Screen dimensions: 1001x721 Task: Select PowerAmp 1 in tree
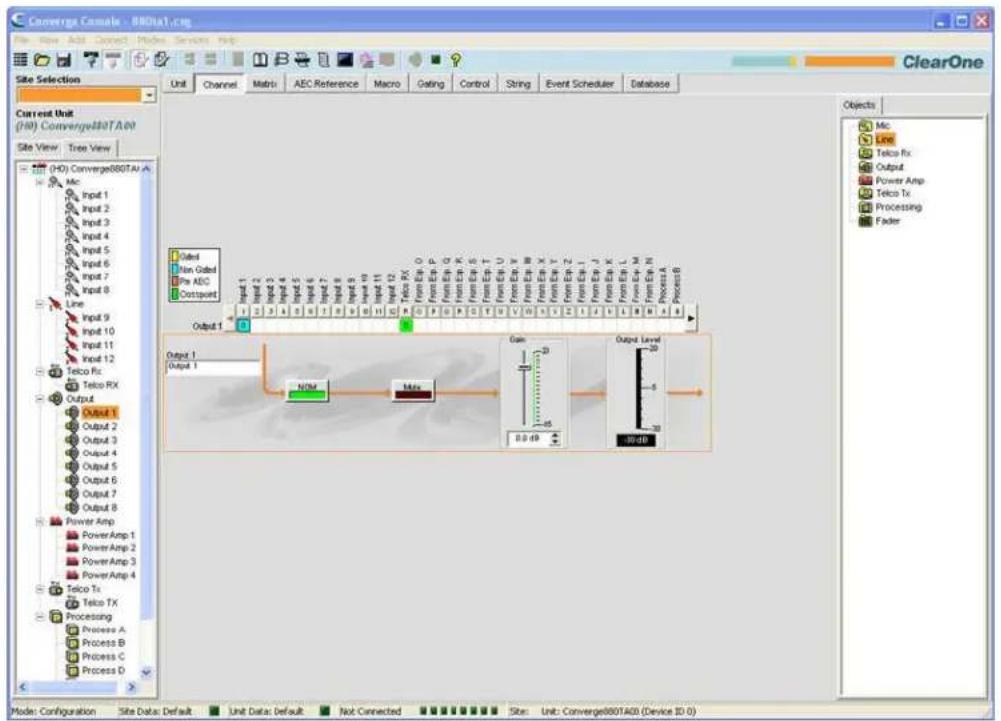click(100, 535)
